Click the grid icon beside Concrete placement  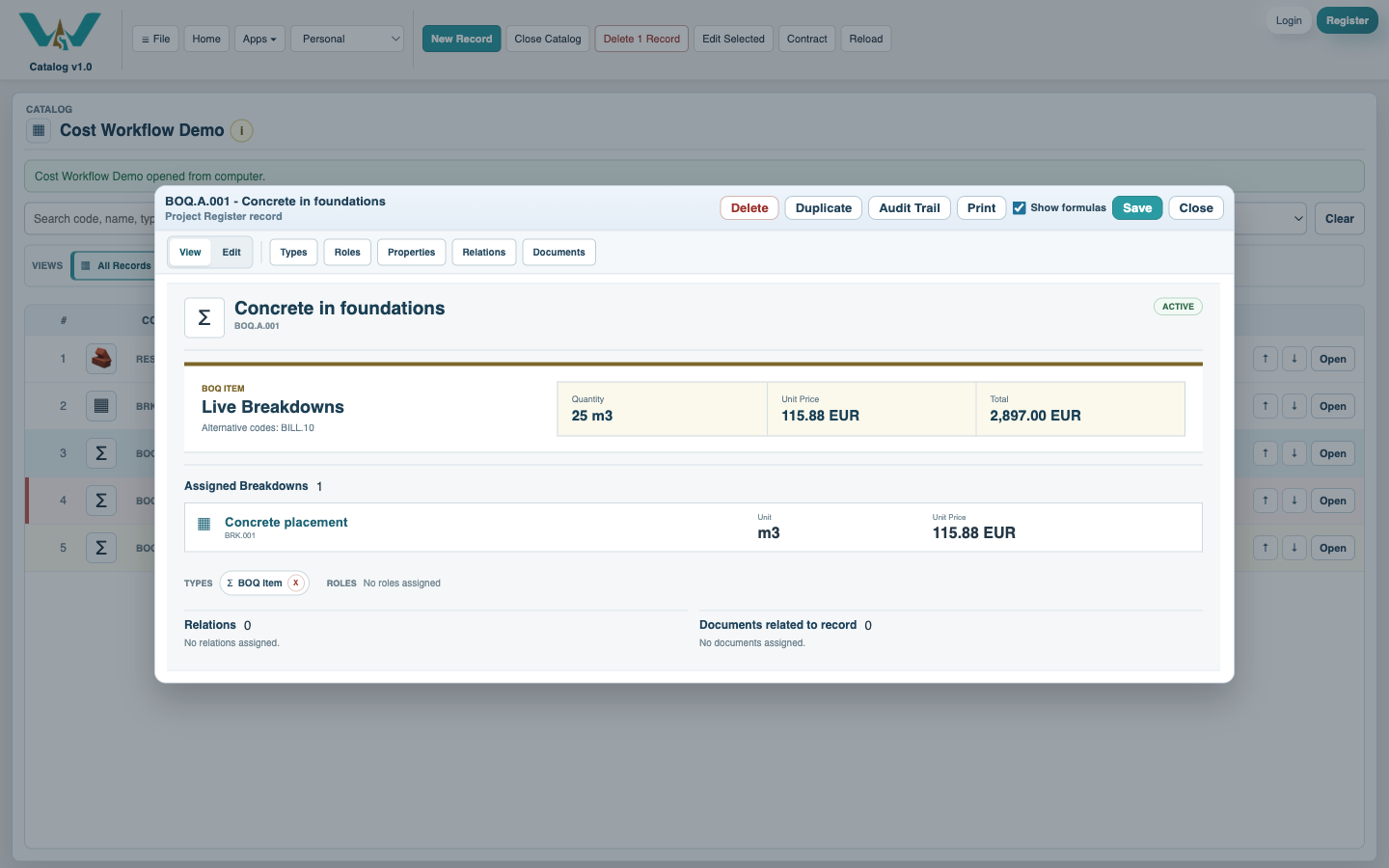pos(204,524)
